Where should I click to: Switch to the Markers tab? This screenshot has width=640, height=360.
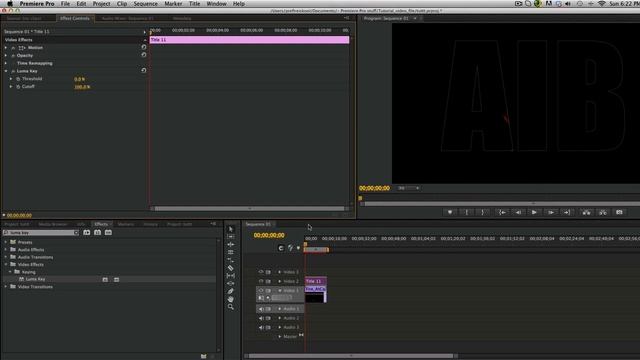coord(126,224)
